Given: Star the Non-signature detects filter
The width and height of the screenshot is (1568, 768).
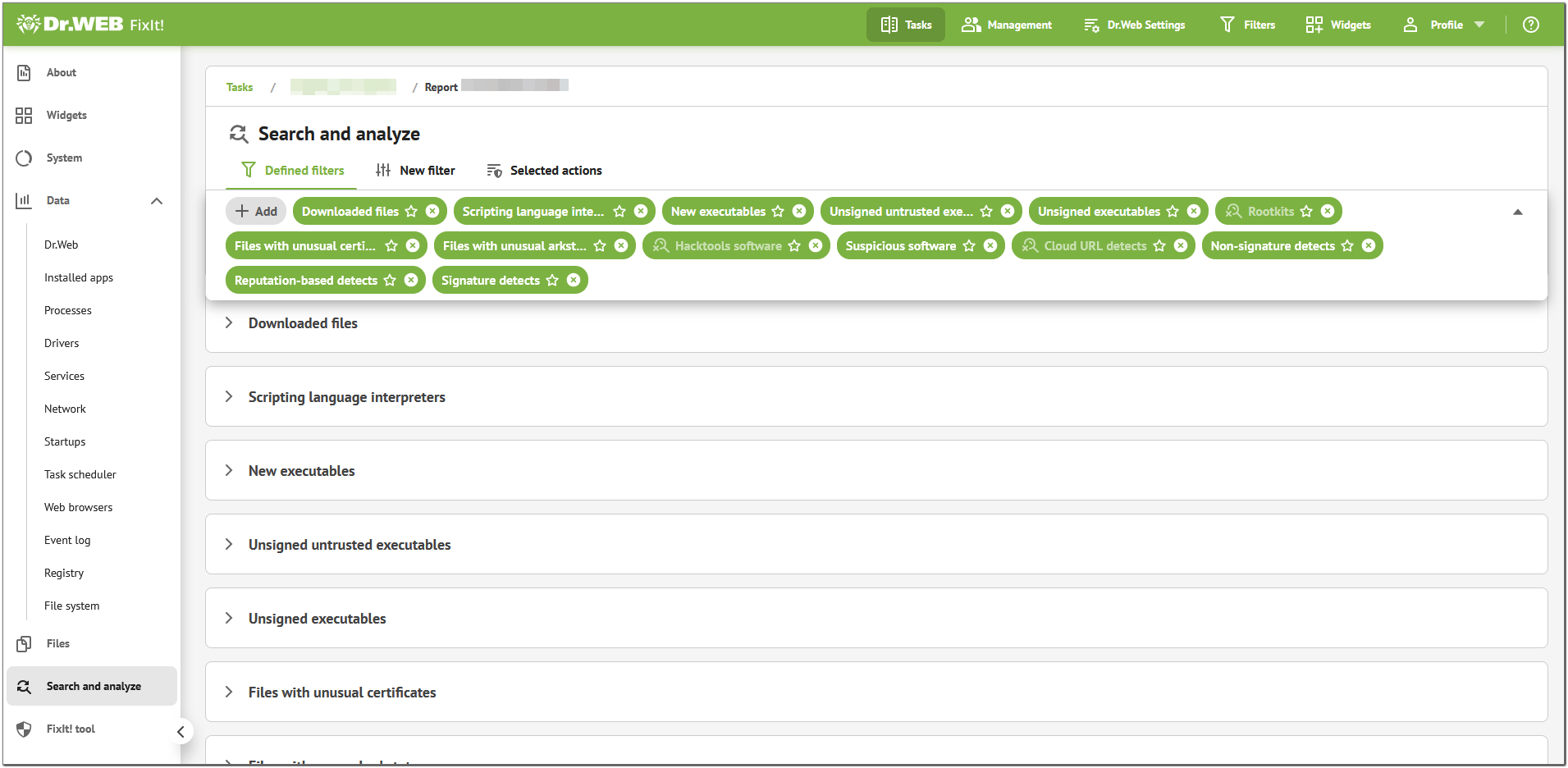Looking at the screenshot, I should tap(1347, 245).
